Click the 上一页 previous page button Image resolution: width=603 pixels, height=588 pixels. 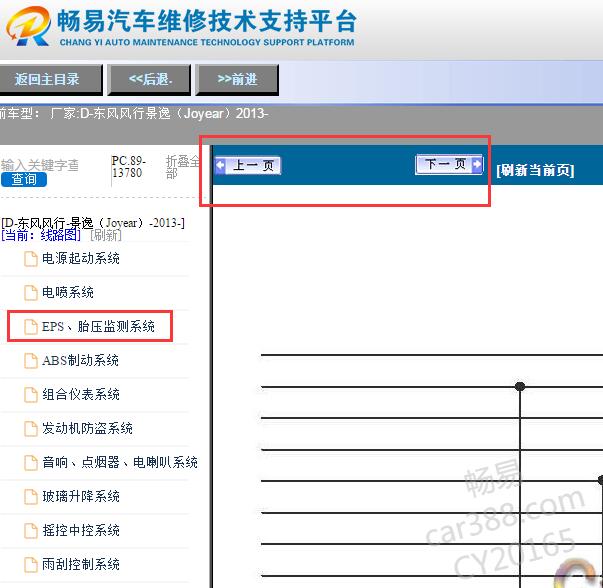point(248,165)
